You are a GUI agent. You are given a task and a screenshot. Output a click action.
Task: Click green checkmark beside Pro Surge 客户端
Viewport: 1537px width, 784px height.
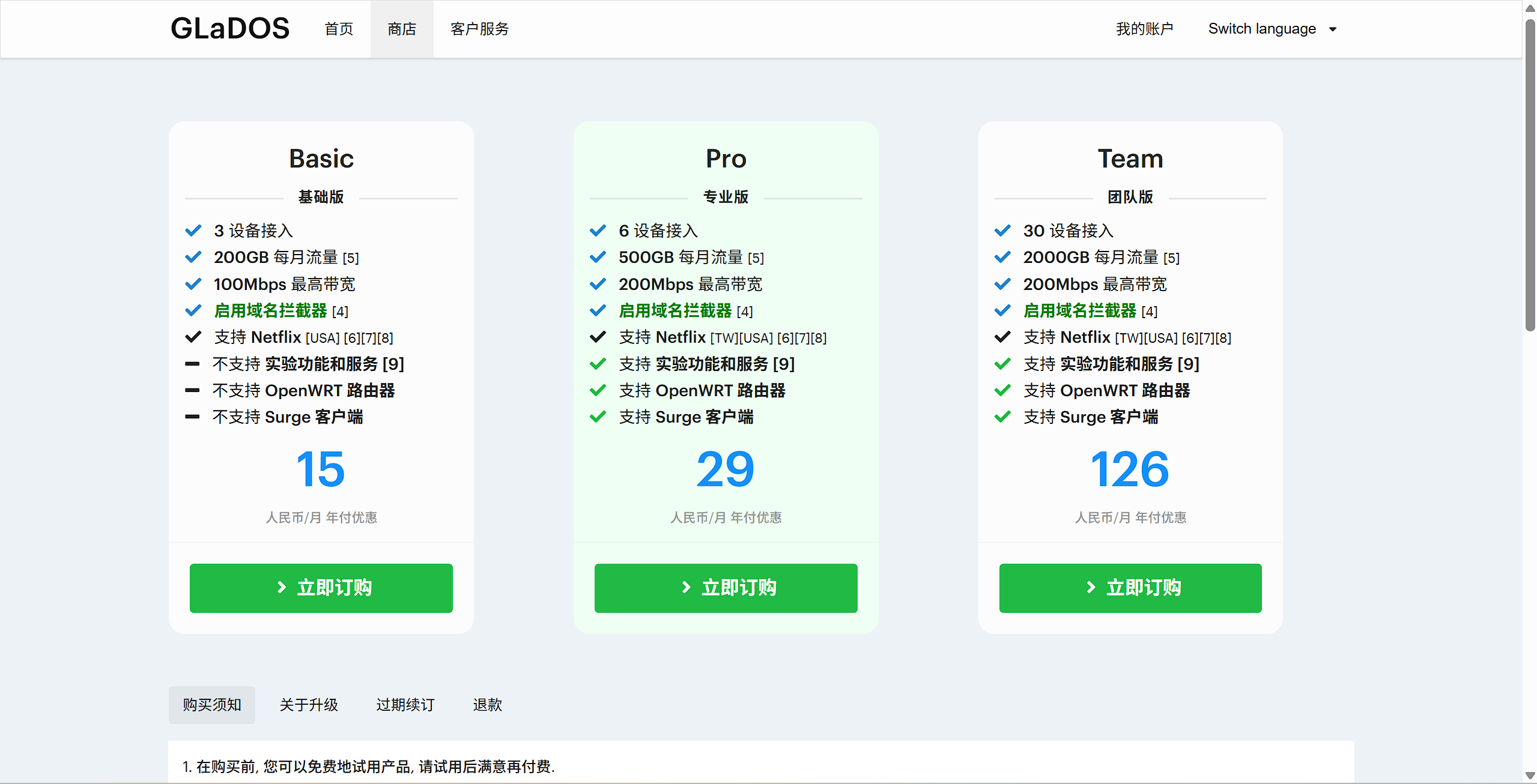coord(598,417)
